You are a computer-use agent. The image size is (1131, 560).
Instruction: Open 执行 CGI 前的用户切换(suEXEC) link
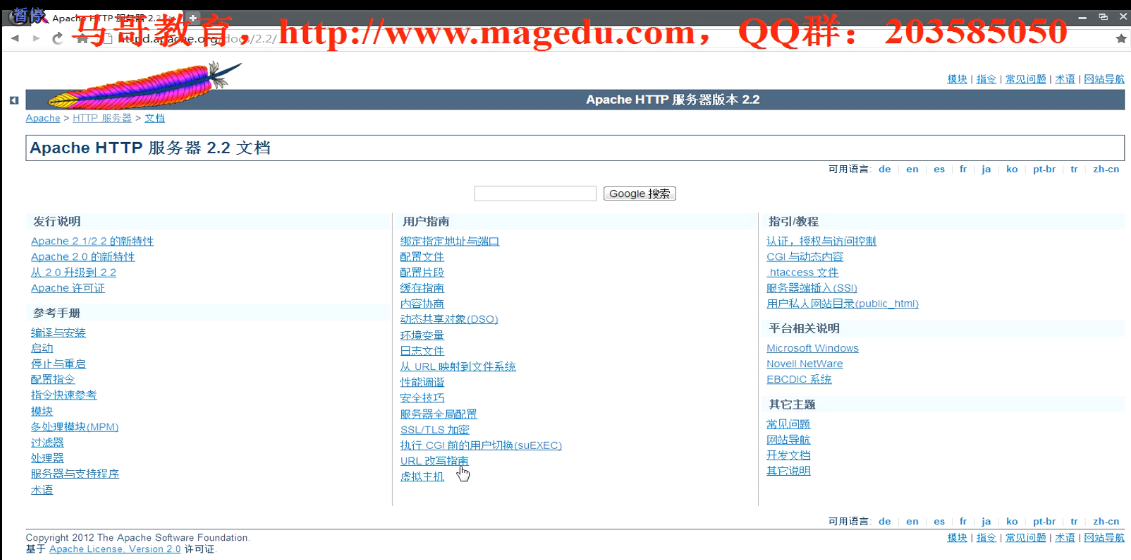coord(481,445)
